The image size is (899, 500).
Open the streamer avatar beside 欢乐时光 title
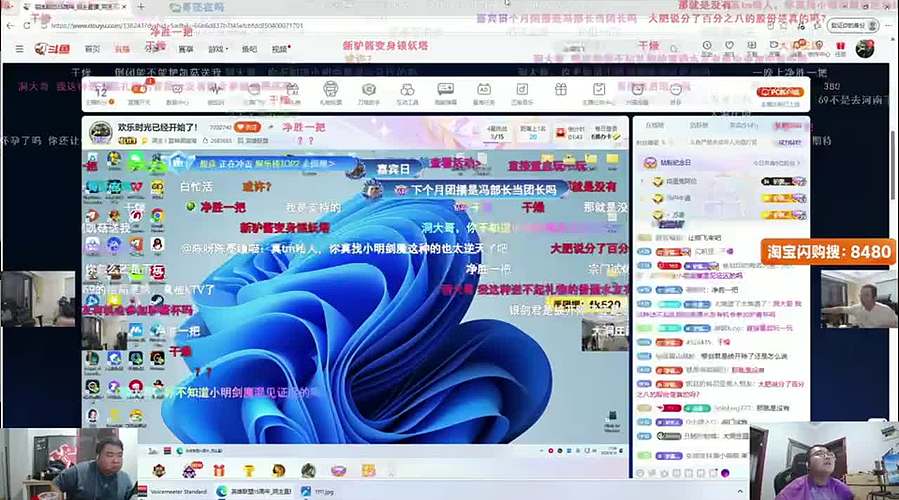click(100, 132)
